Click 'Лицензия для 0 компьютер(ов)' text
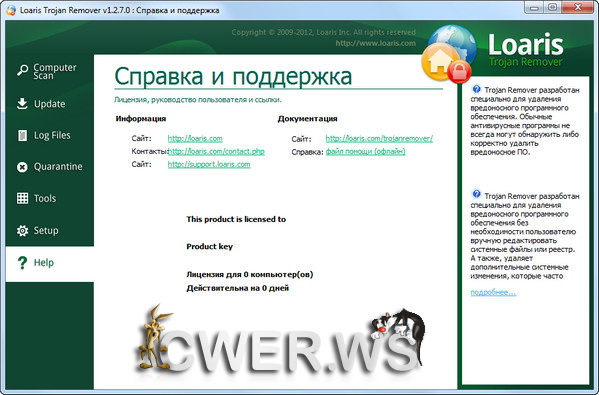This screenshot has width=599, height=395. (250, 274)
